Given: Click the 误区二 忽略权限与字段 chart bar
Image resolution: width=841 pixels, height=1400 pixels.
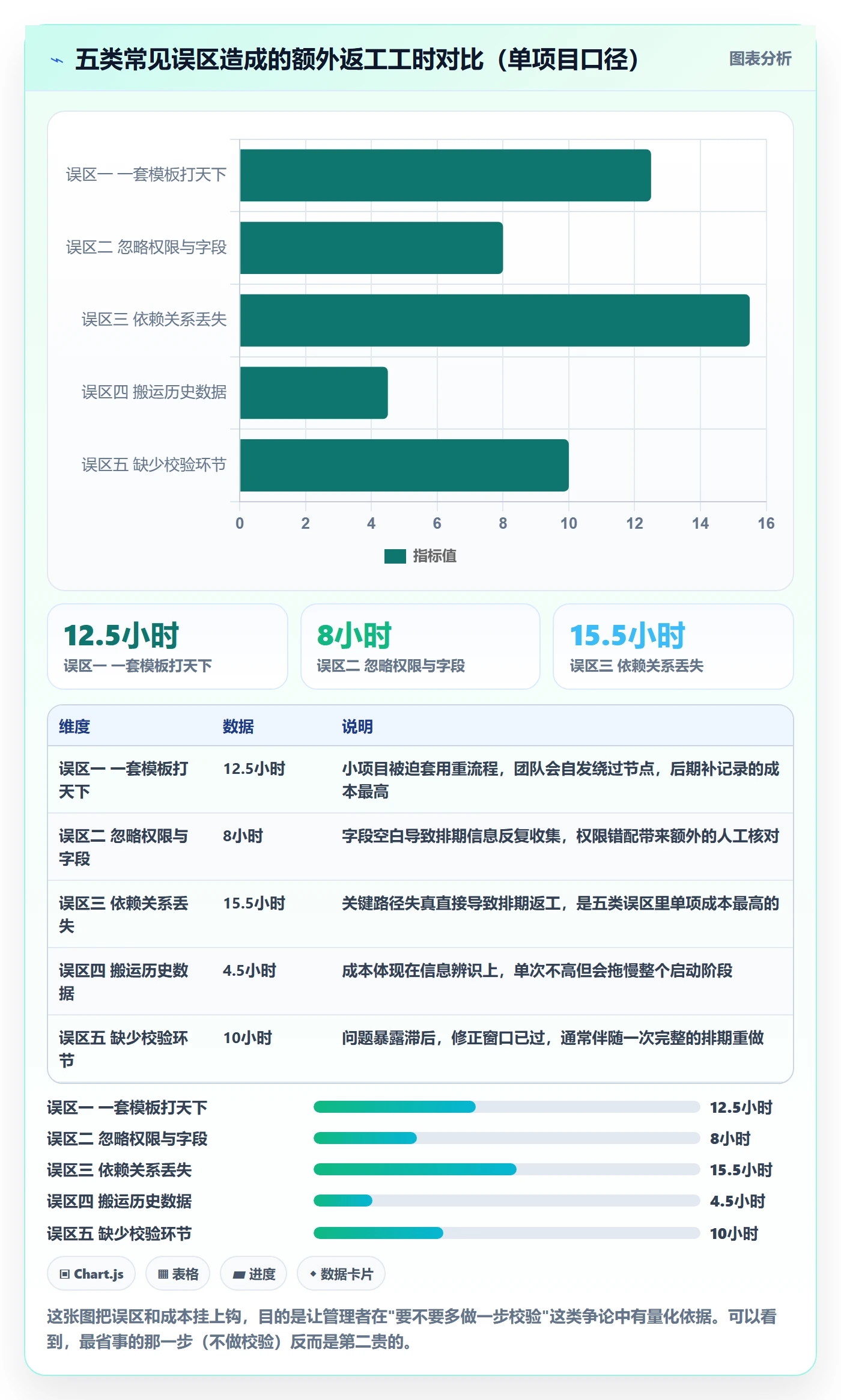Looking at the screenshot, I should tap(371, 248).
